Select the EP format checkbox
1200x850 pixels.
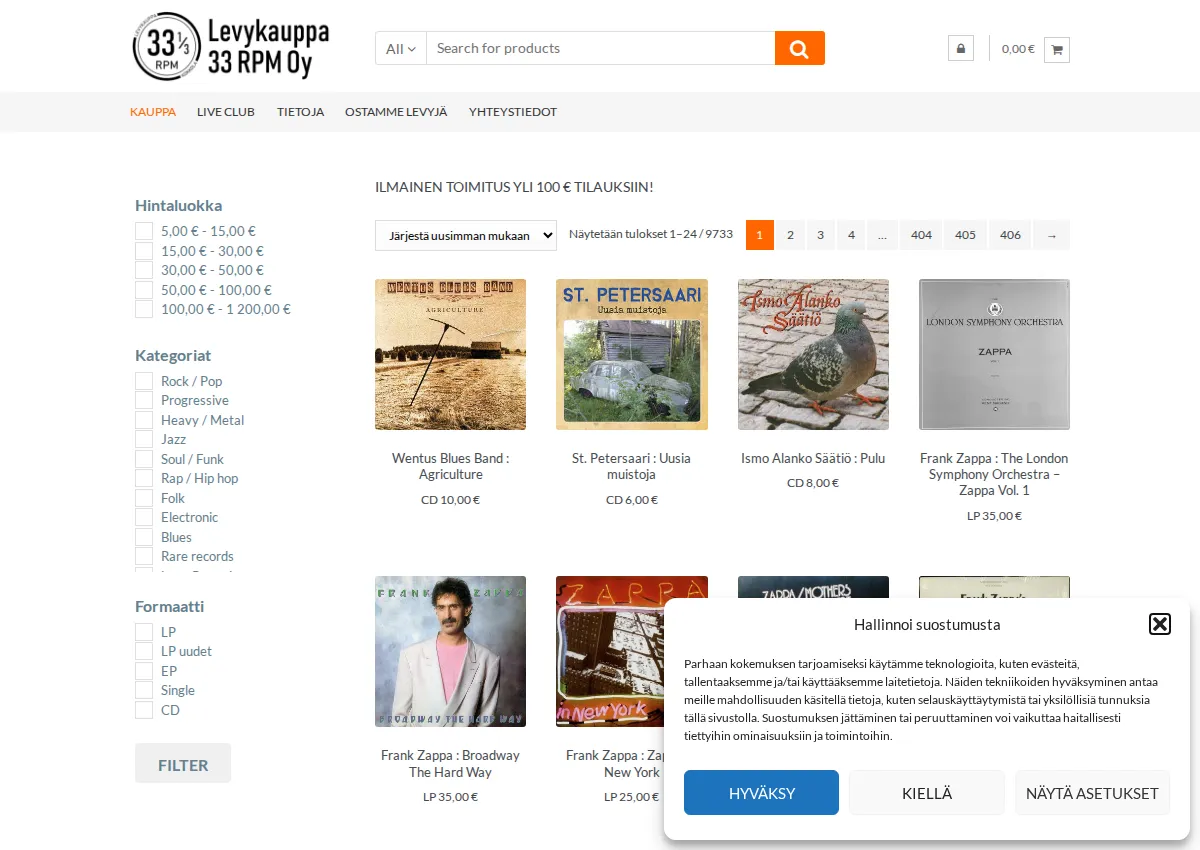coord(144,671)
